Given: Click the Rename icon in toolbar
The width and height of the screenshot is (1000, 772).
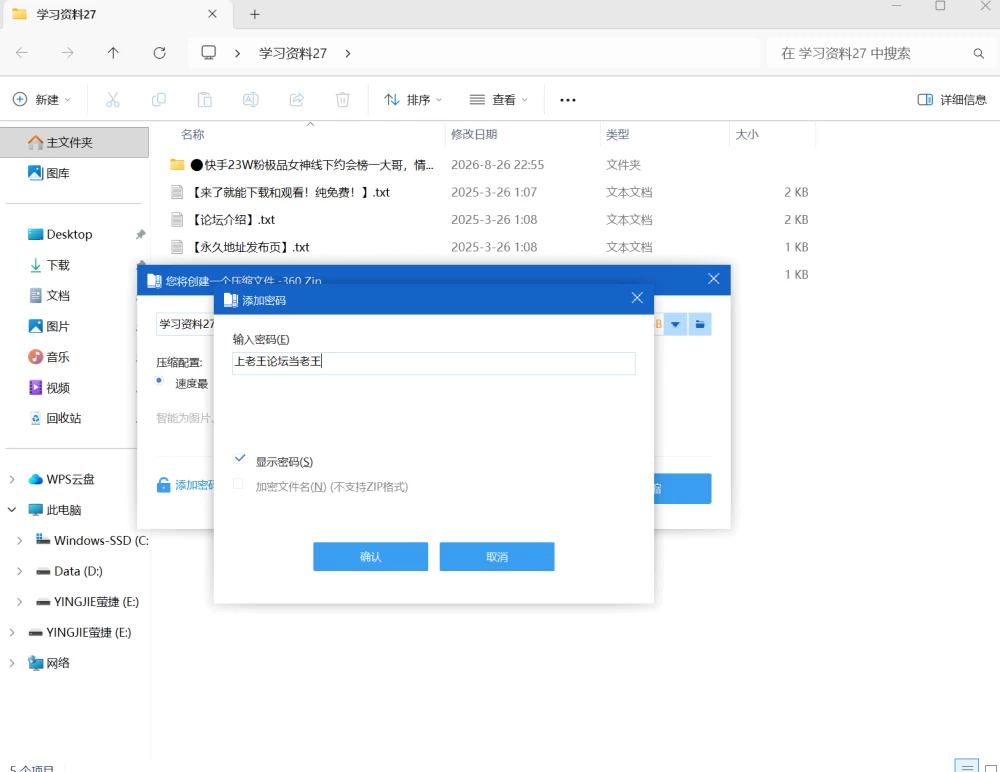Looking at the screenshot, I should click(251, 100).
